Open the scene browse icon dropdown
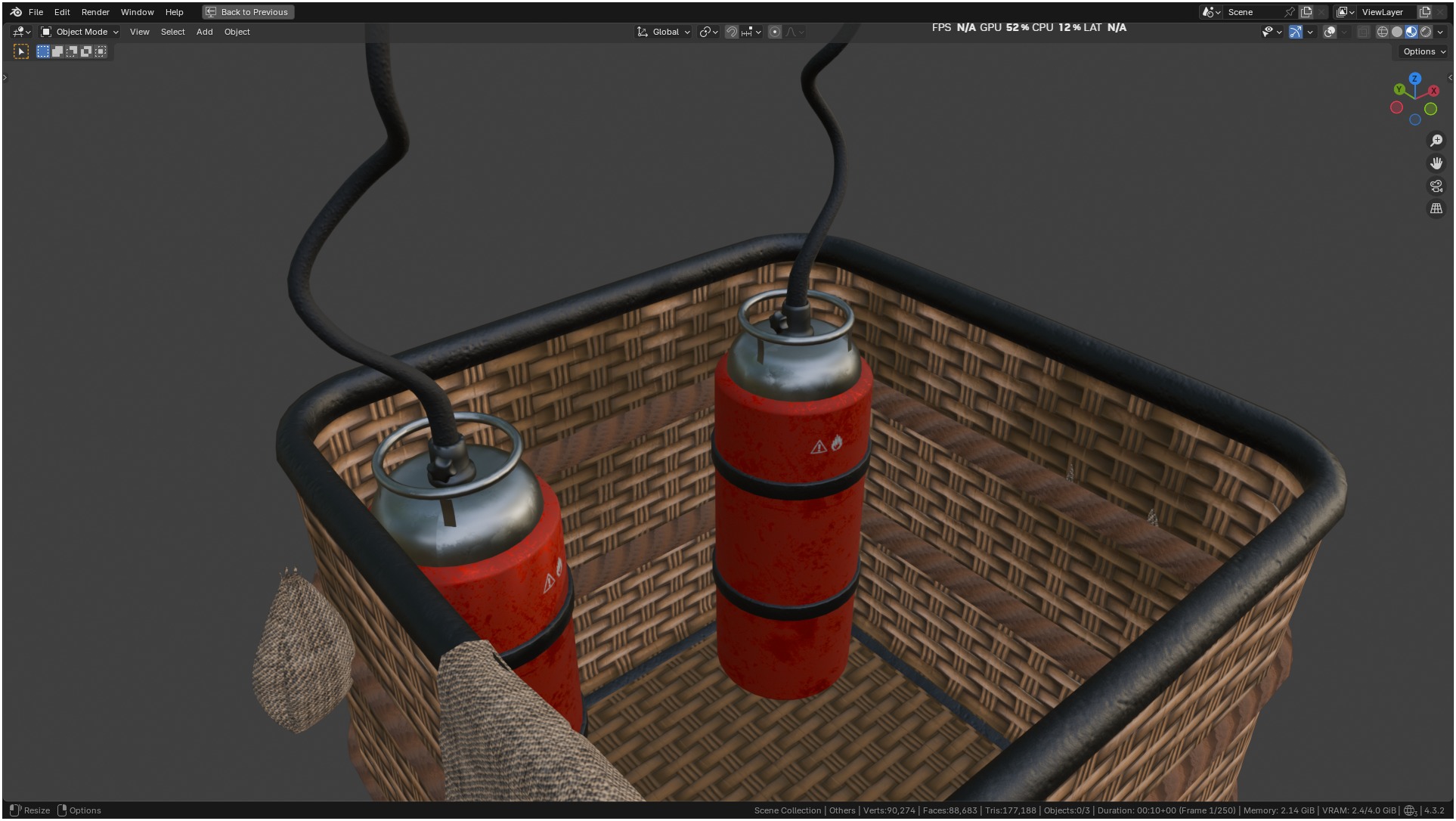The image size is (1456, 821). pos(1211,12)
